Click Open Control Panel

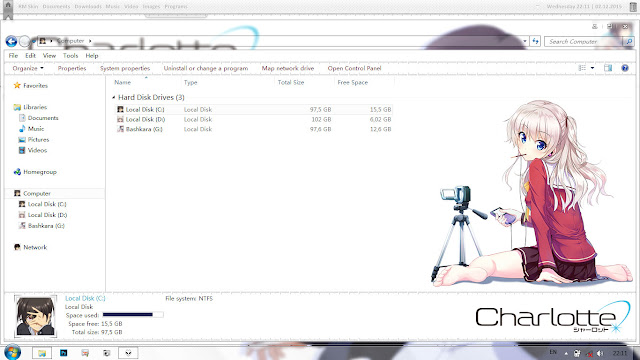tap(354, 68)
